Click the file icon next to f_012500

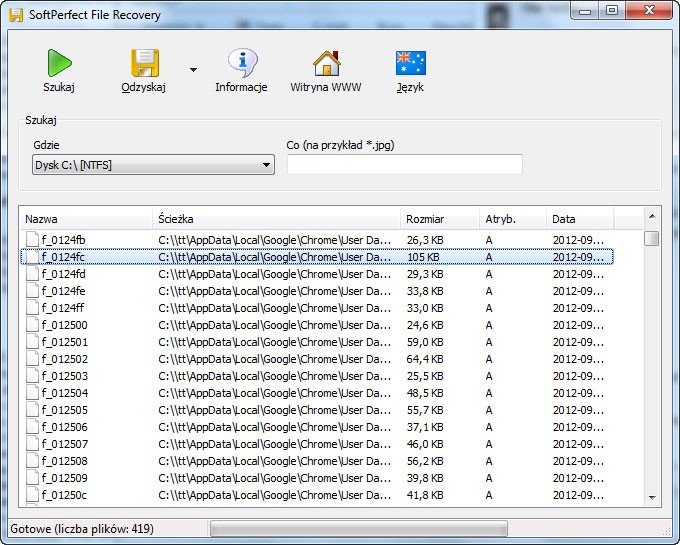point(32,325)
